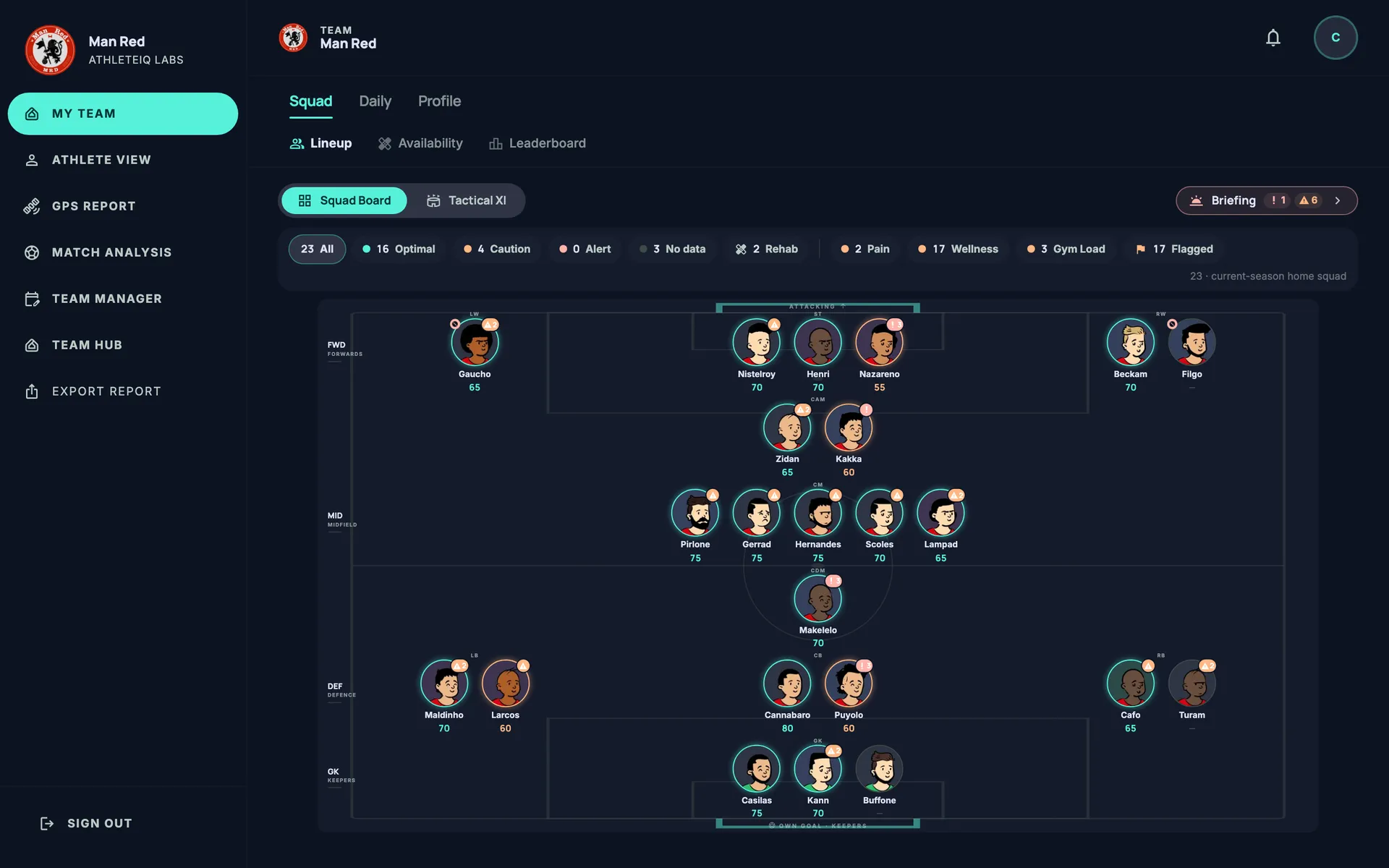Screen dimensions: 1389x868
Task: Open Team Manager section
Action: [x=123, y=299]
